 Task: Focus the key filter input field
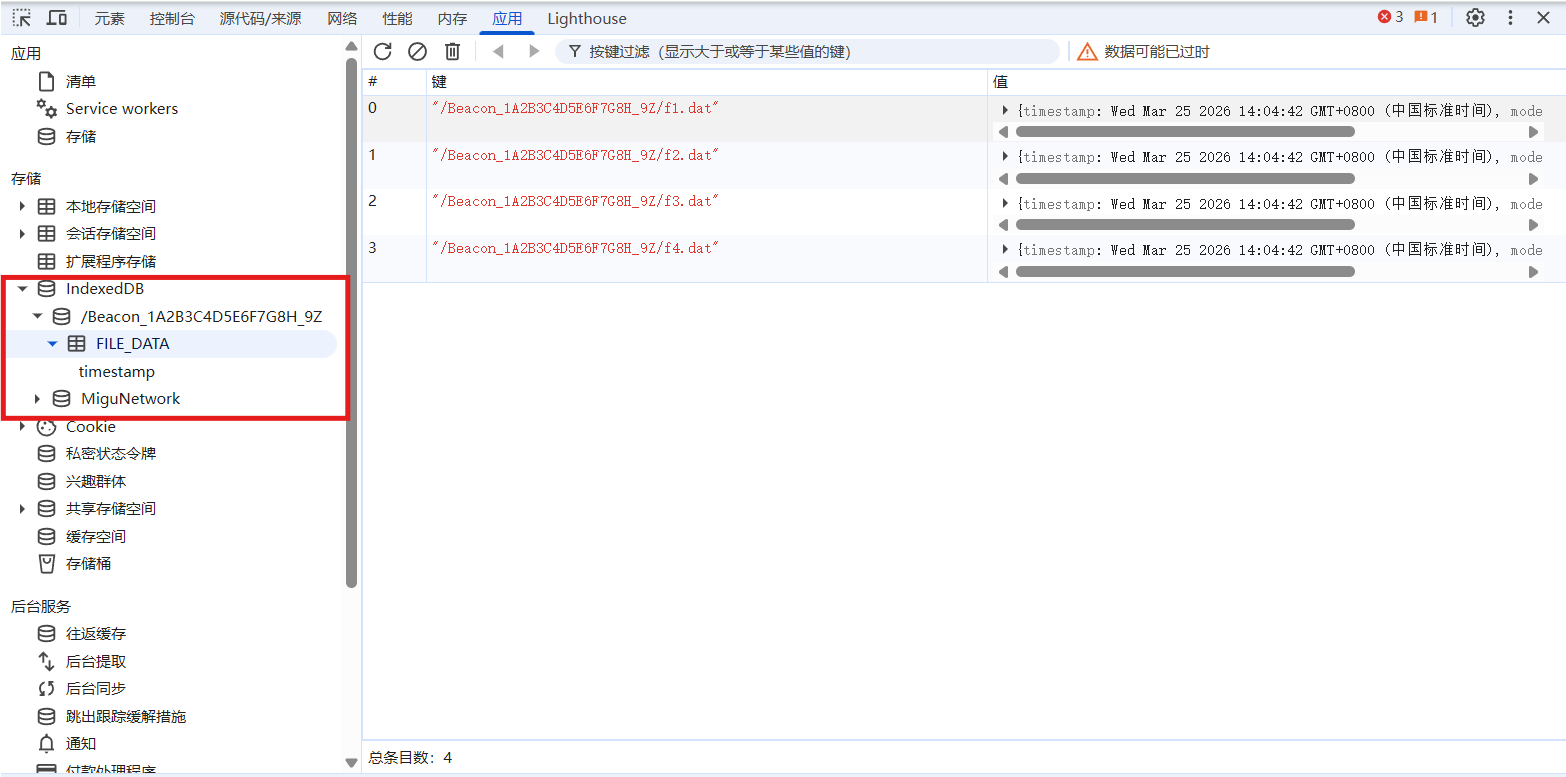click(807, 52)
